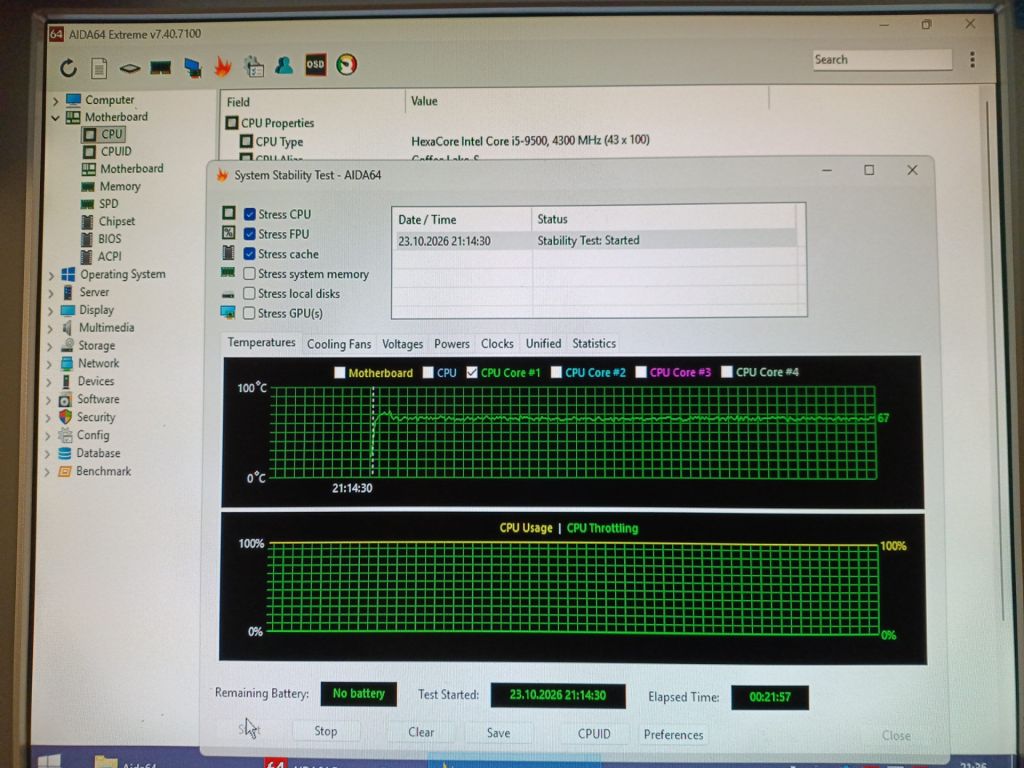Uncheck Stress cache checkbox
Screen dimensions: 1024x768
[x=249, y=253]
